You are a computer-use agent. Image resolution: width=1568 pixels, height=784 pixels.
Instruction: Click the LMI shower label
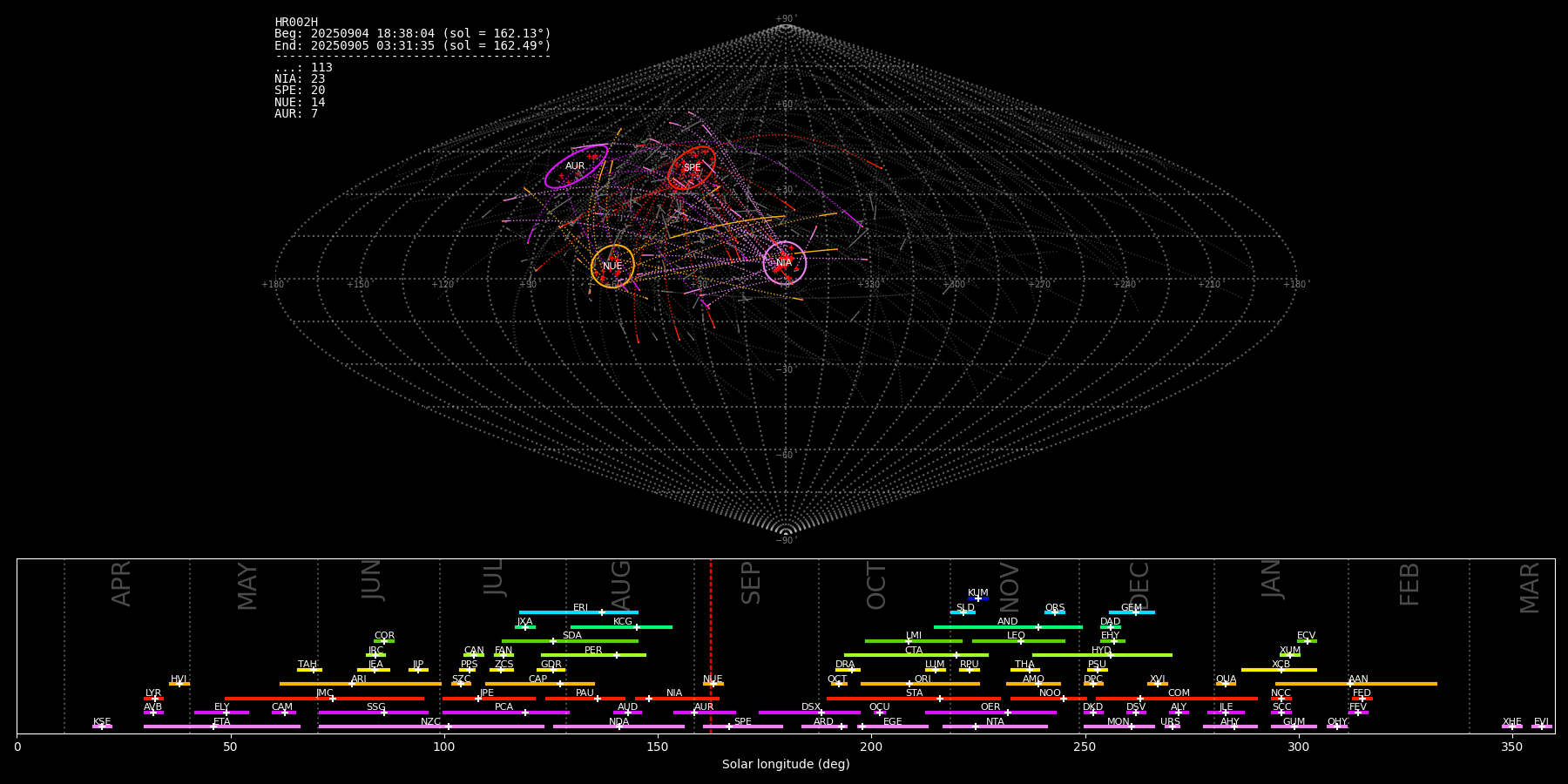point(914,636)
